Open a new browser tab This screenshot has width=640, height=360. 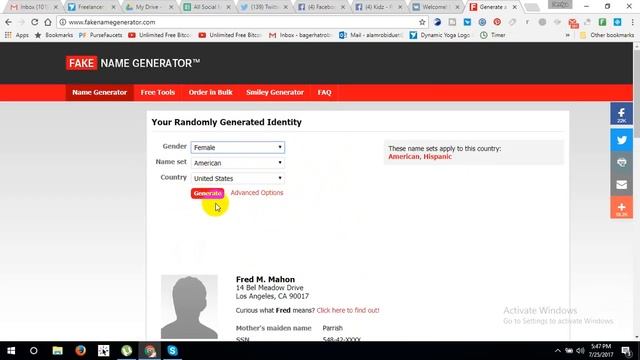(x=532, y=7)
